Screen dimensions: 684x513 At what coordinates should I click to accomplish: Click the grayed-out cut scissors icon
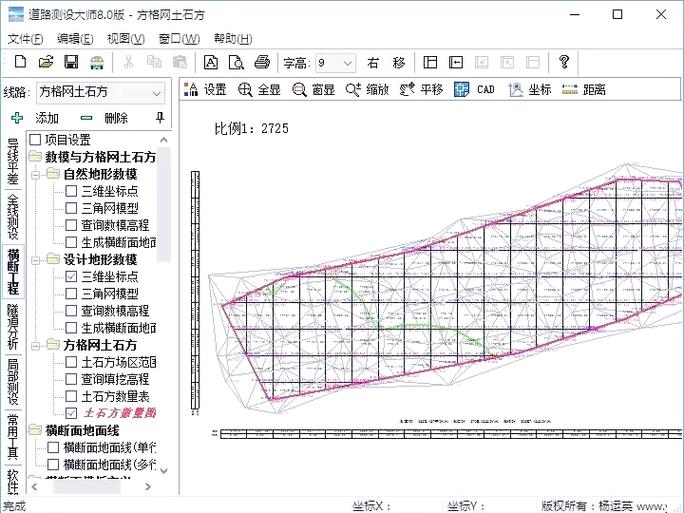click(128, 62)
